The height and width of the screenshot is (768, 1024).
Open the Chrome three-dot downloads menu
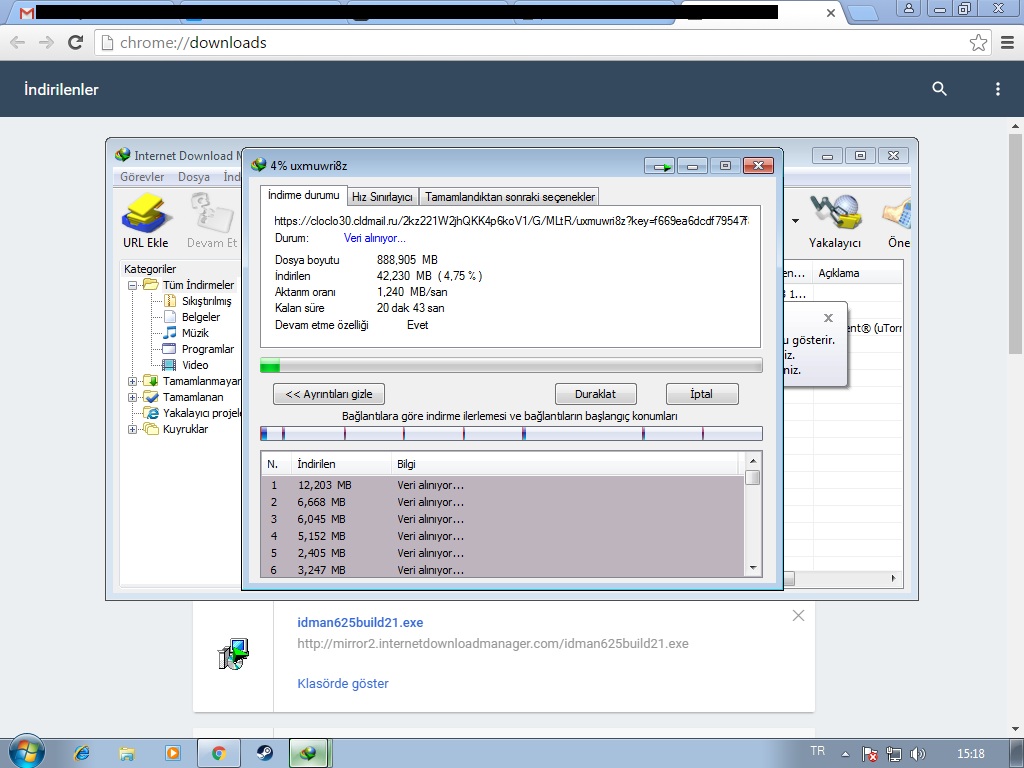[x=997, y=89]
